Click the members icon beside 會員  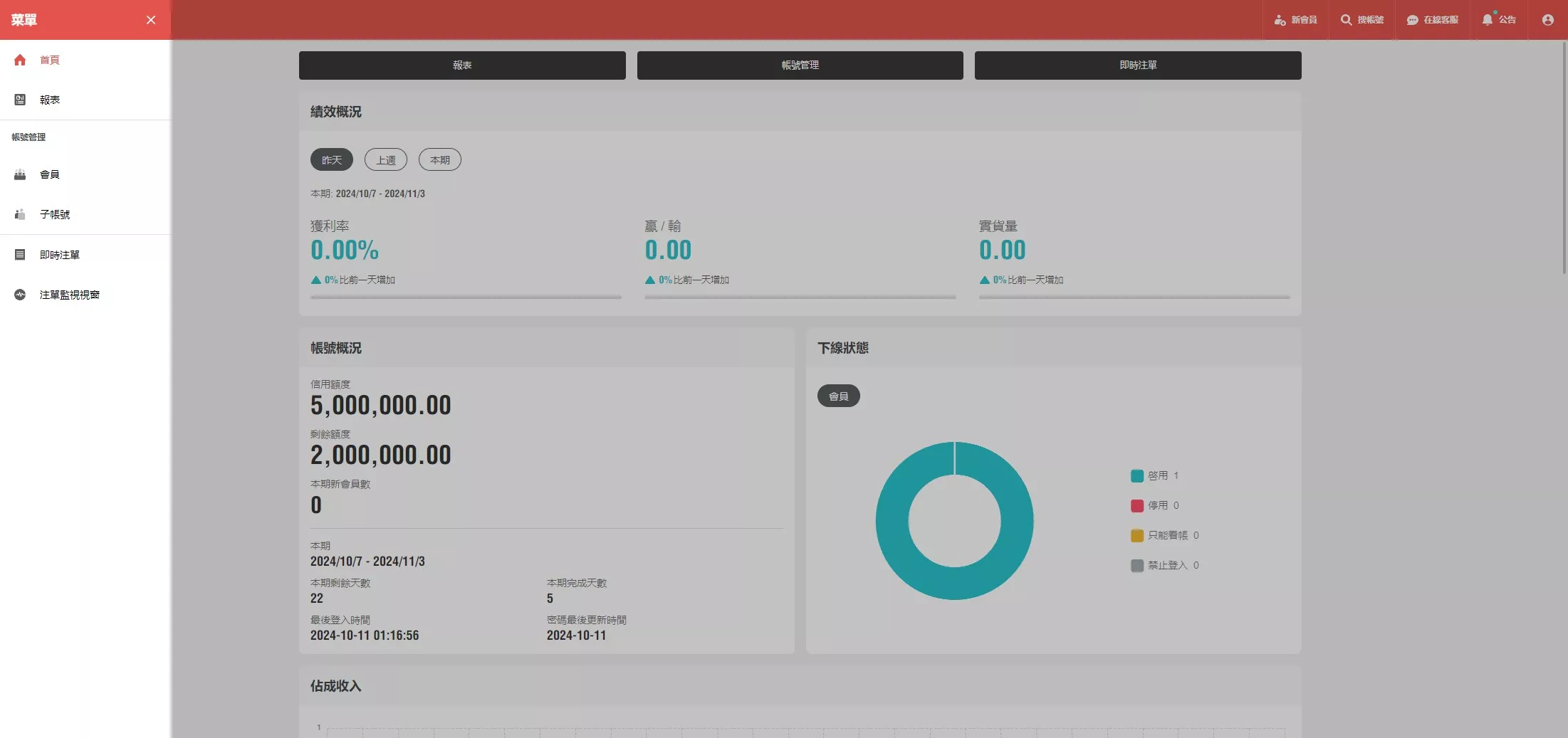coord(20,175)
